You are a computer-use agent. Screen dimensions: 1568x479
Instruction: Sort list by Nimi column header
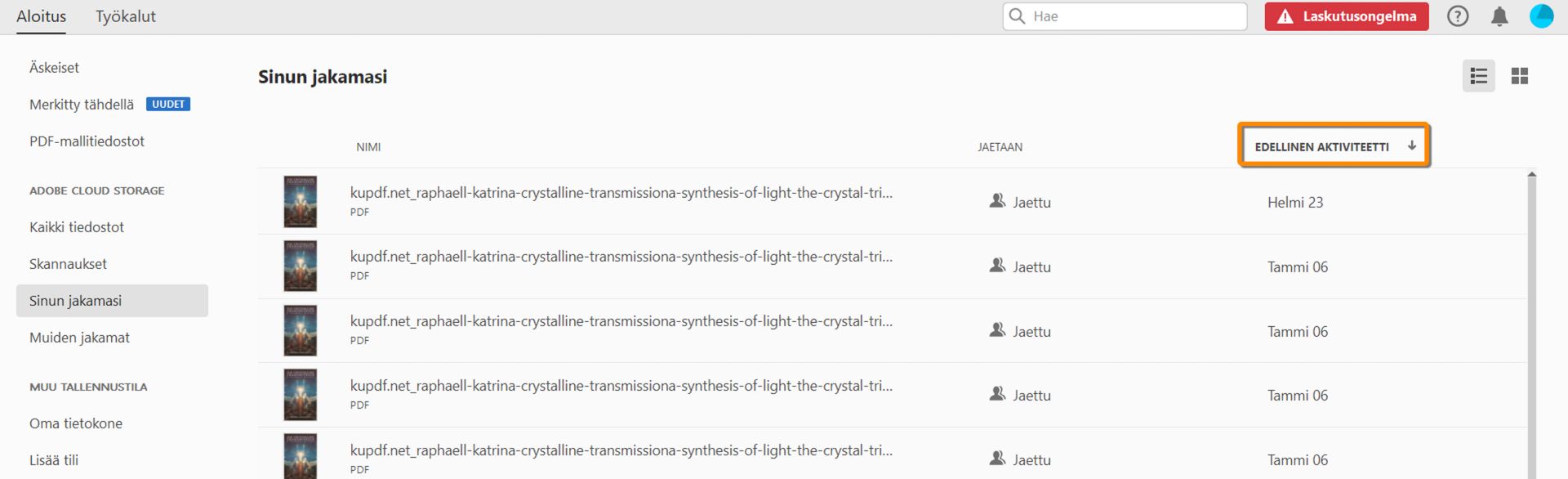click(368, 147)
